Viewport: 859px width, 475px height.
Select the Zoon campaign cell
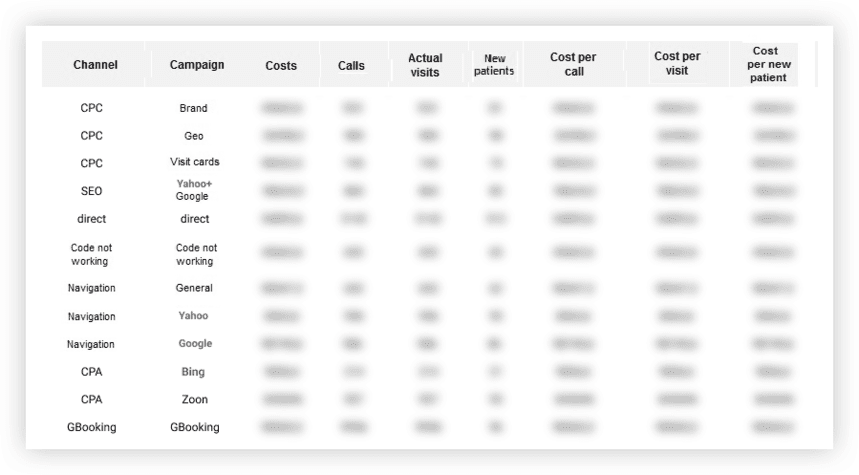click(x=194, y=400)
